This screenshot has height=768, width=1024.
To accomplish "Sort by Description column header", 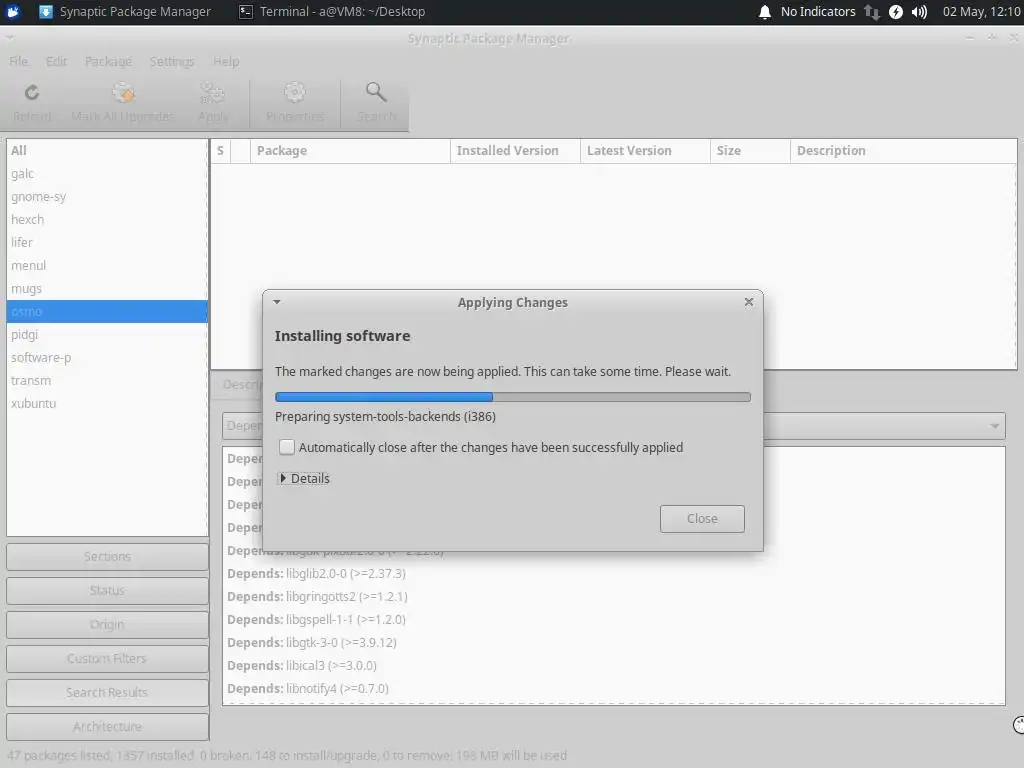I will pyautogui.click(x=903, y=151).
